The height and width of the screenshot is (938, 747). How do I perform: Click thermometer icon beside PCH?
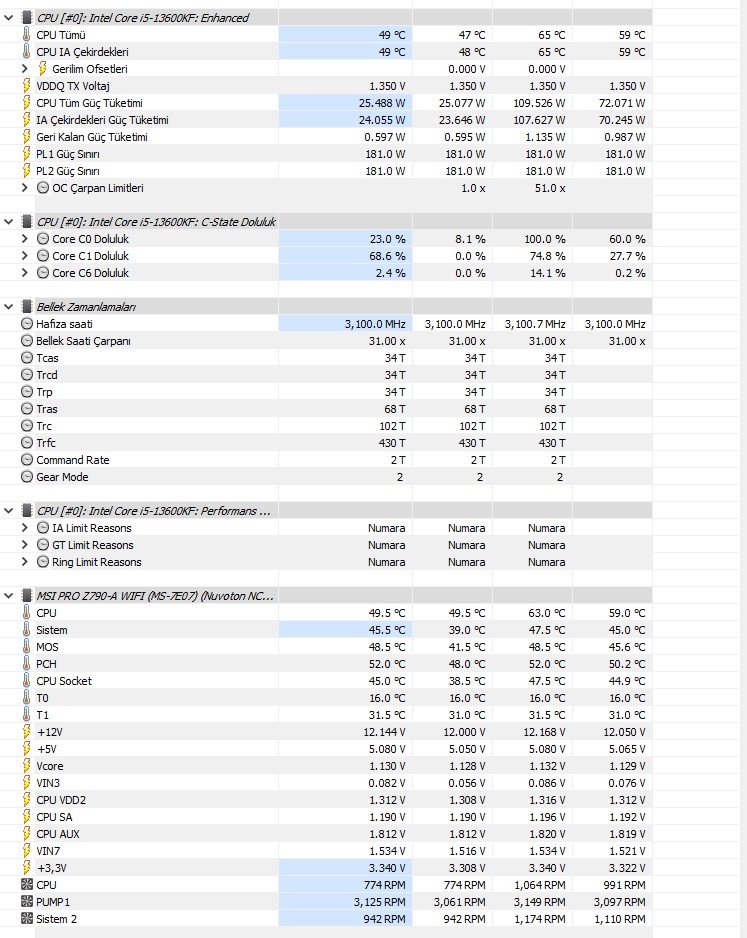pyautogui.click(x=26, y=664)
